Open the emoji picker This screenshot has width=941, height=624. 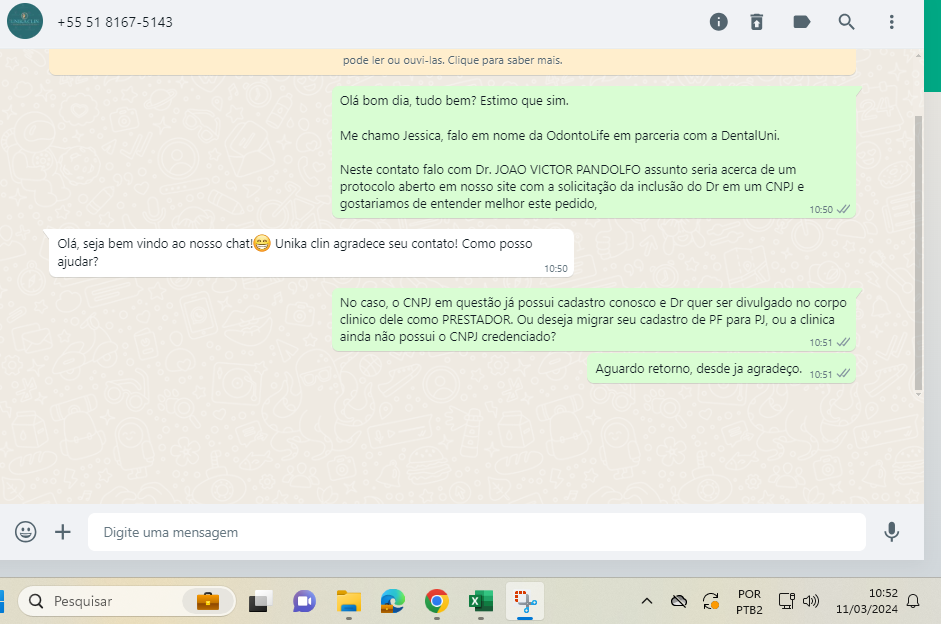[x=25, y=532]
